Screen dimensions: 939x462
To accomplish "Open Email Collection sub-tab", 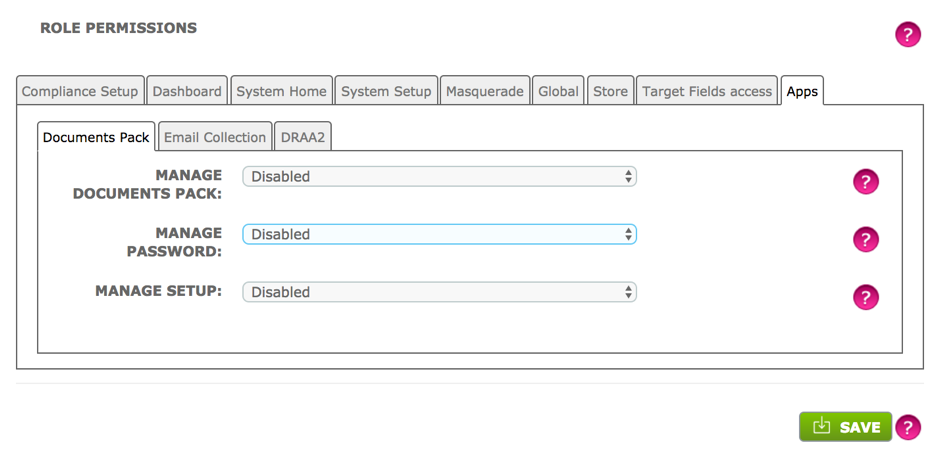I will click(215, 137).
